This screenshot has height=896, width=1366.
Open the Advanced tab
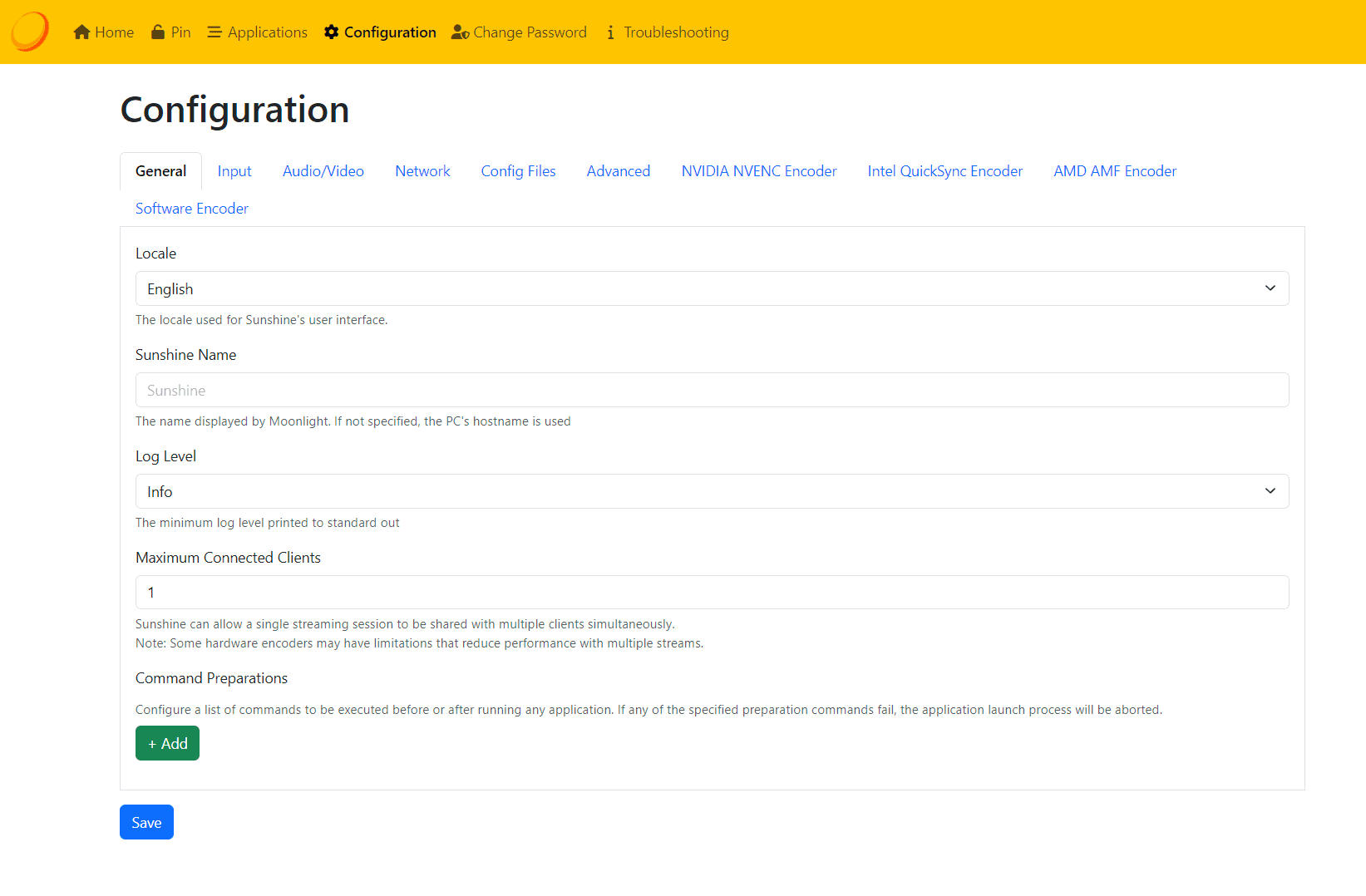click(x=619, y=171)
